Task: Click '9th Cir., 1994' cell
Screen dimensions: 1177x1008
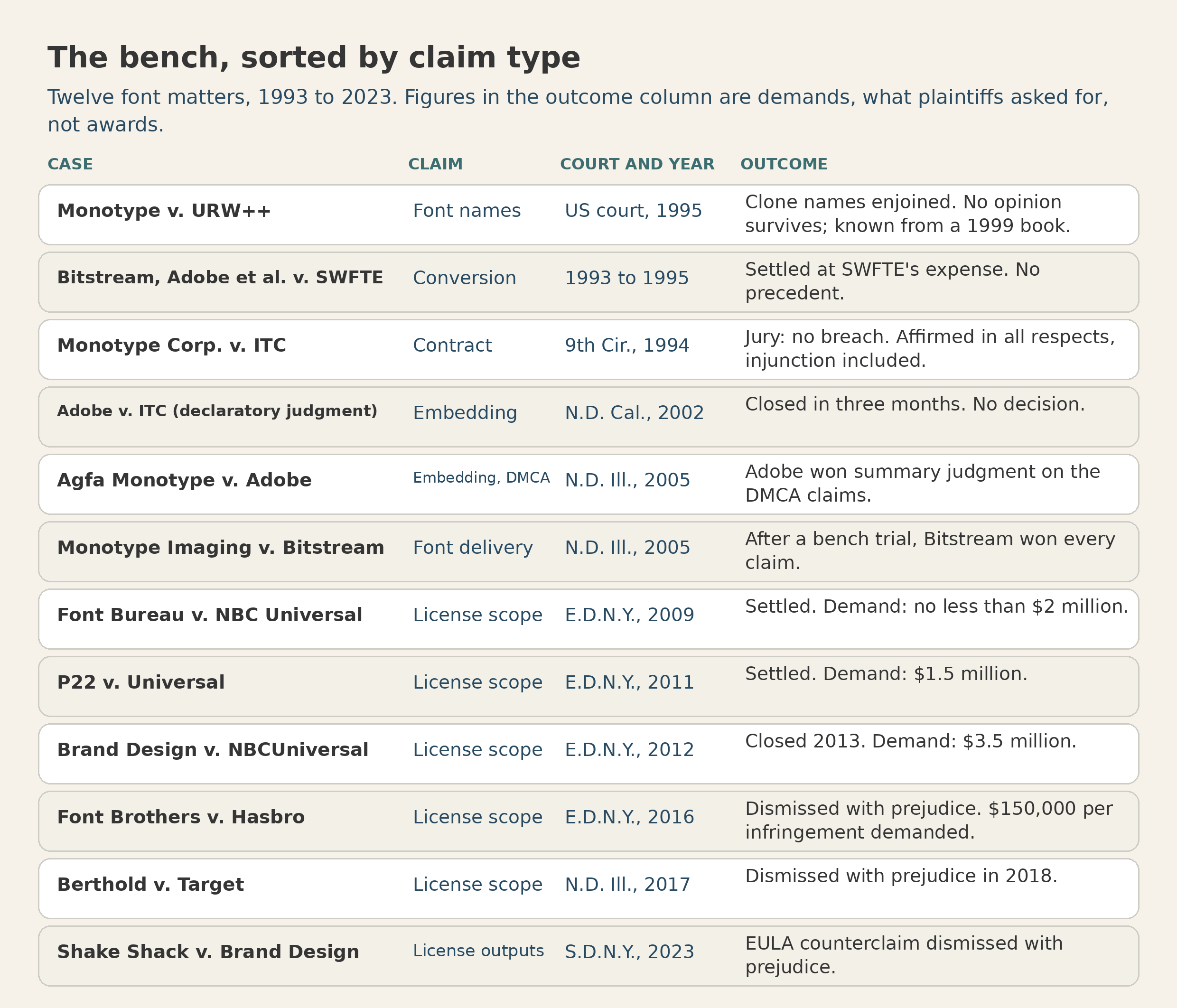Action: click(627, 345)
